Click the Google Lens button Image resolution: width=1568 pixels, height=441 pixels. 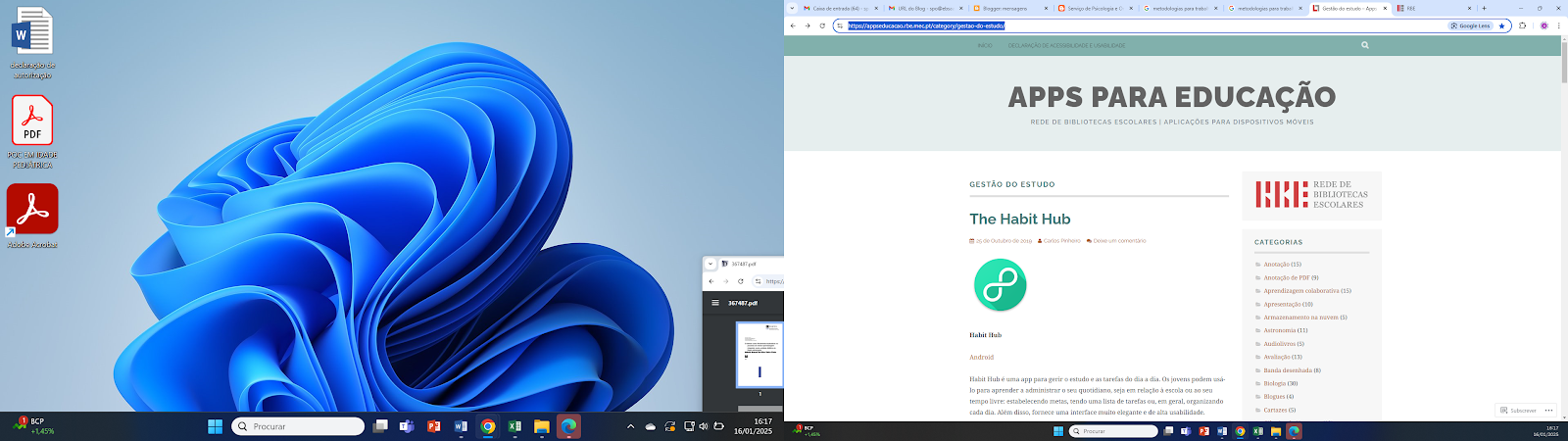click(x=1470, y=25)
